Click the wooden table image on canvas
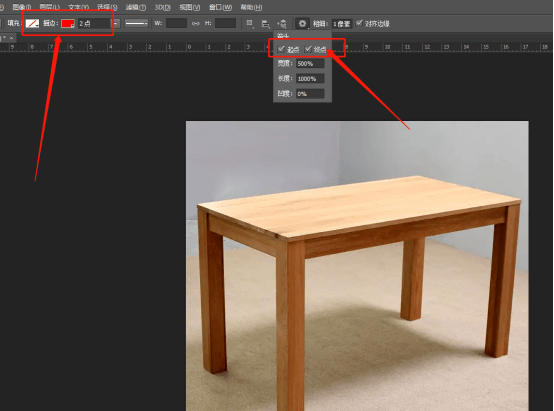554x411 pixels. (x=357, y=266)
